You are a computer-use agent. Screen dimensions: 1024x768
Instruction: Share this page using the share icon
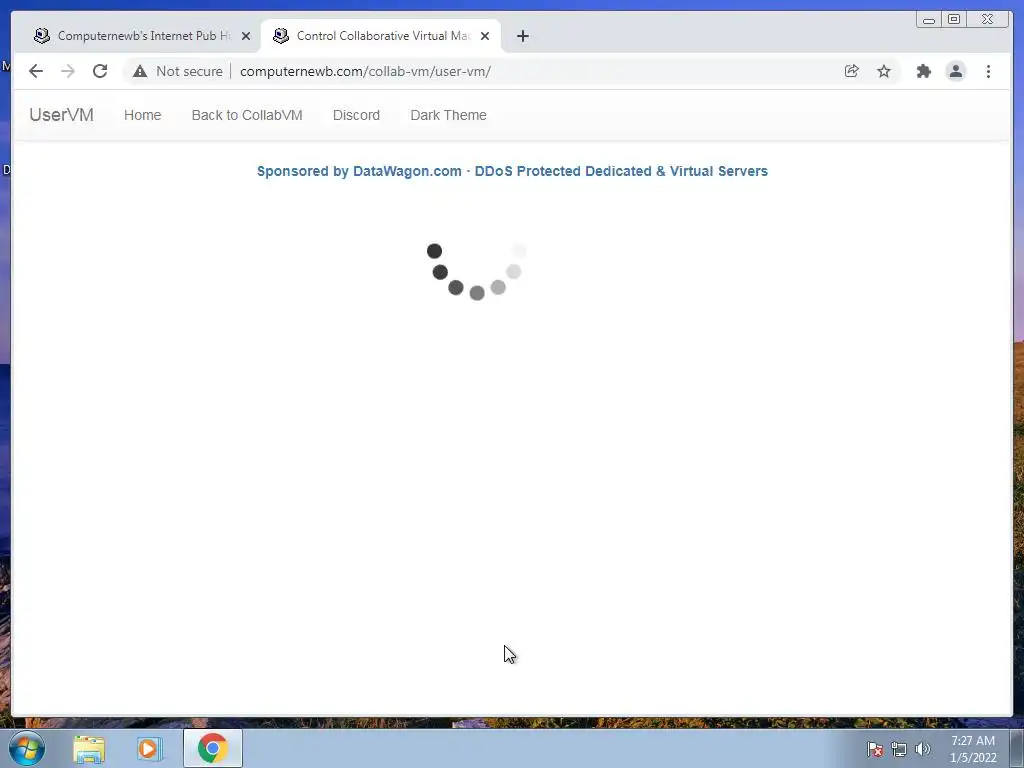coord(852,71)
